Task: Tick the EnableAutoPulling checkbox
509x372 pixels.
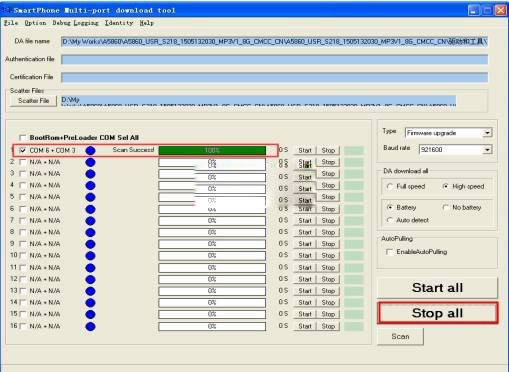Action: [x=389, y=252]
